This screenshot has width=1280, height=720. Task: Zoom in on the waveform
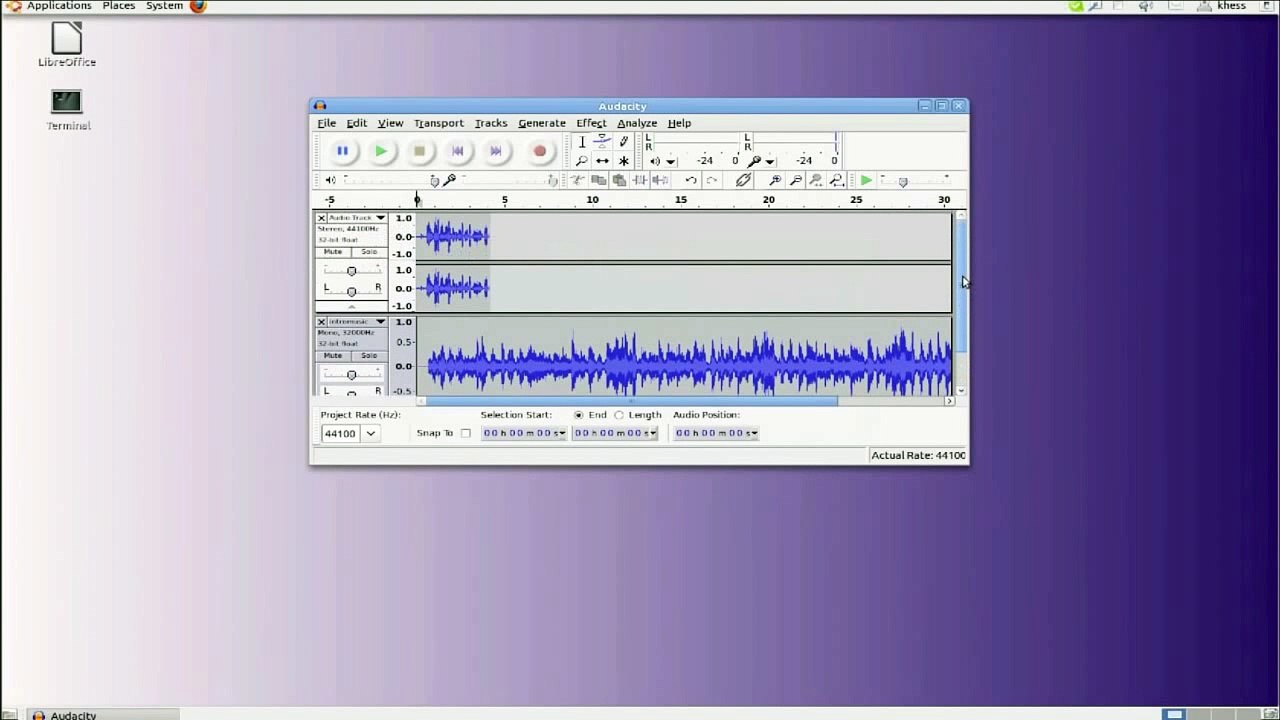(x=775, y=180)
